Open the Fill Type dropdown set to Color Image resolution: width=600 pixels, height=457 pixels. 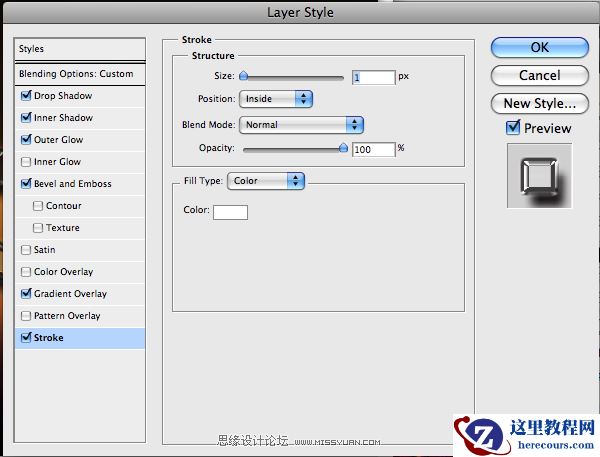coord(266,181)
